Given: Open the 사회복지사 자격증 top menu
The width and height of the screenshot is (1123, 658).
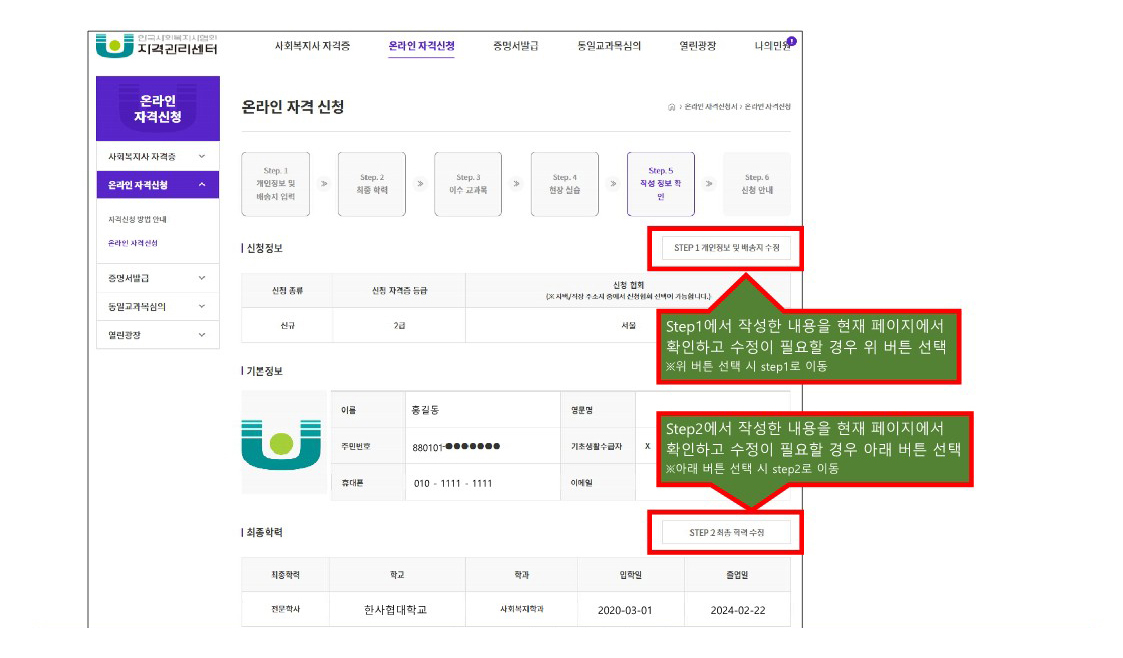Looking at the screenshot, I should click(x=312, y=46).
